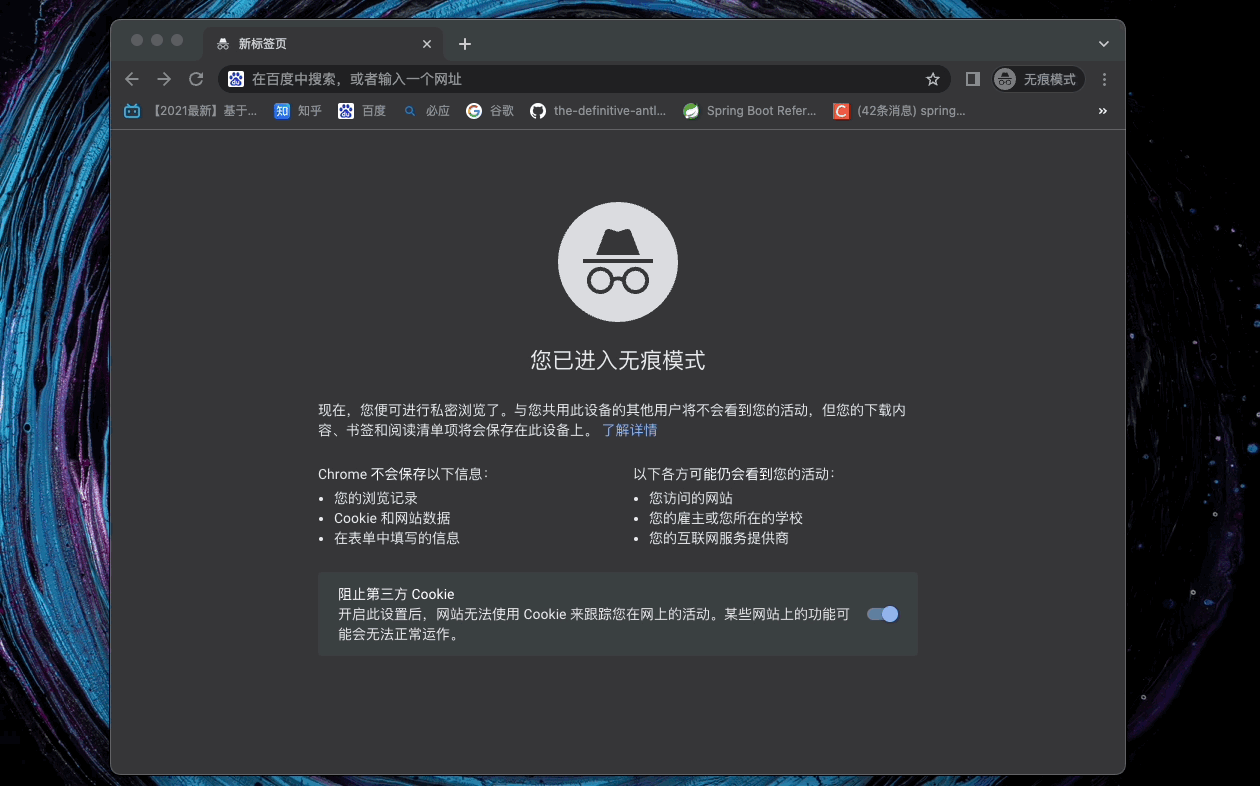Bookmark this page with the star icon

[932, 79]
